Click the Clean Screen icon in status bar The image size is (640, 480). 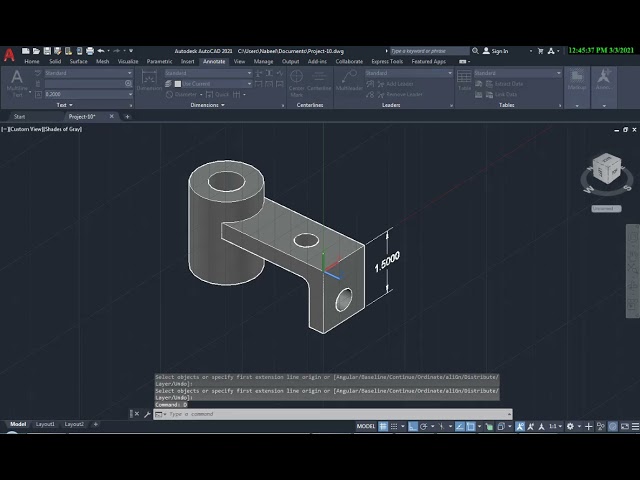pos(624,427)
